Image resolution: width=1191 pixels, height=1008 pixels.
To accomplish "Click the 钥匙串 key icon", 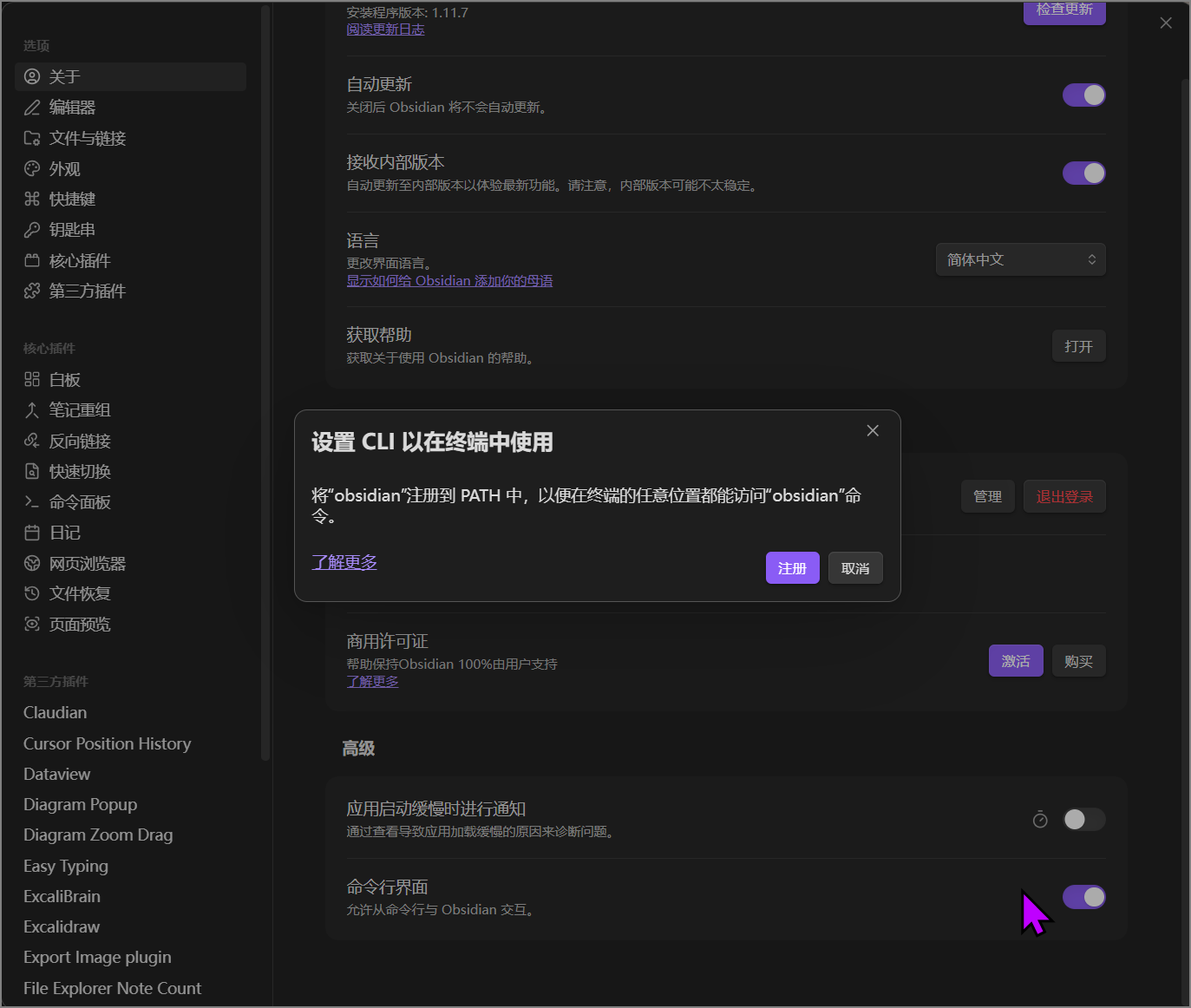I will [32, 230].
